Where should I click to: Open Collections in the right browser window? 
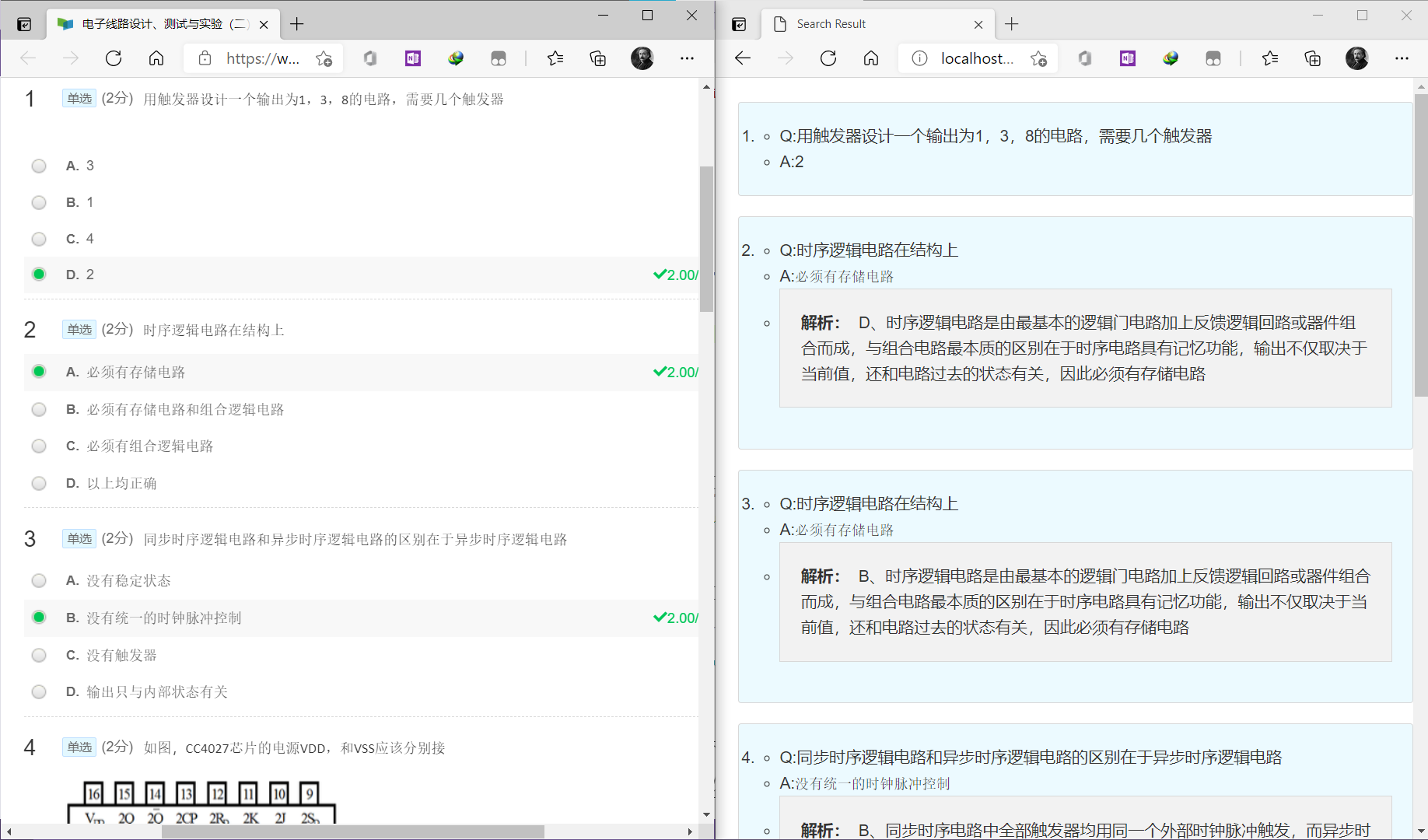(x=1313, y=58)
